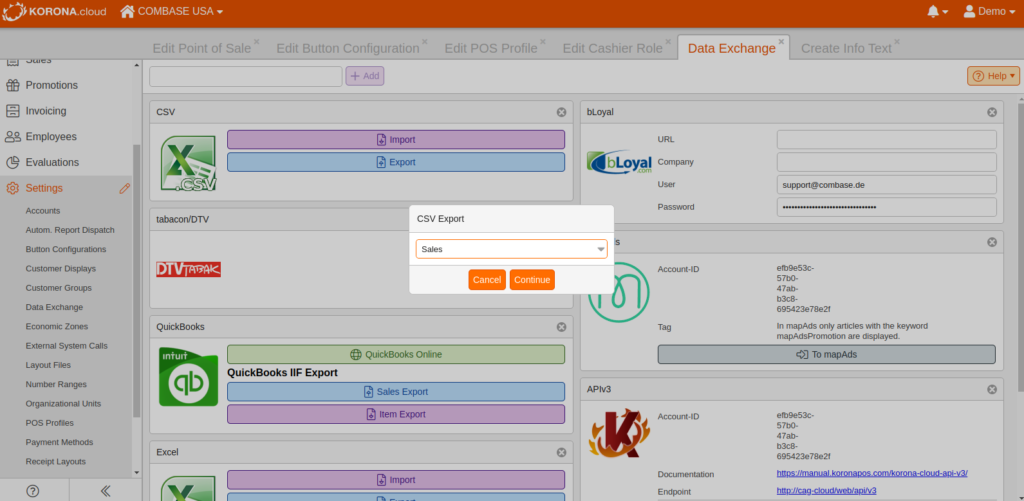Click the search field next to Add
The image size is (1024, 501).
pos(246,76)
